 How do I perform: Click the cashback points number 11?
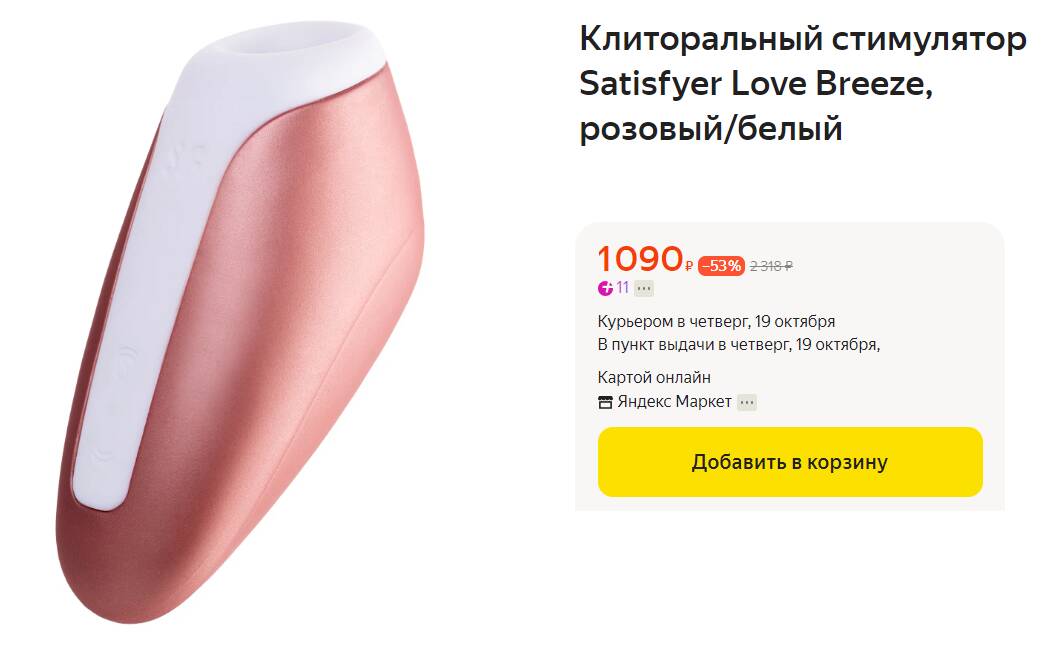(x=622, y=288)
